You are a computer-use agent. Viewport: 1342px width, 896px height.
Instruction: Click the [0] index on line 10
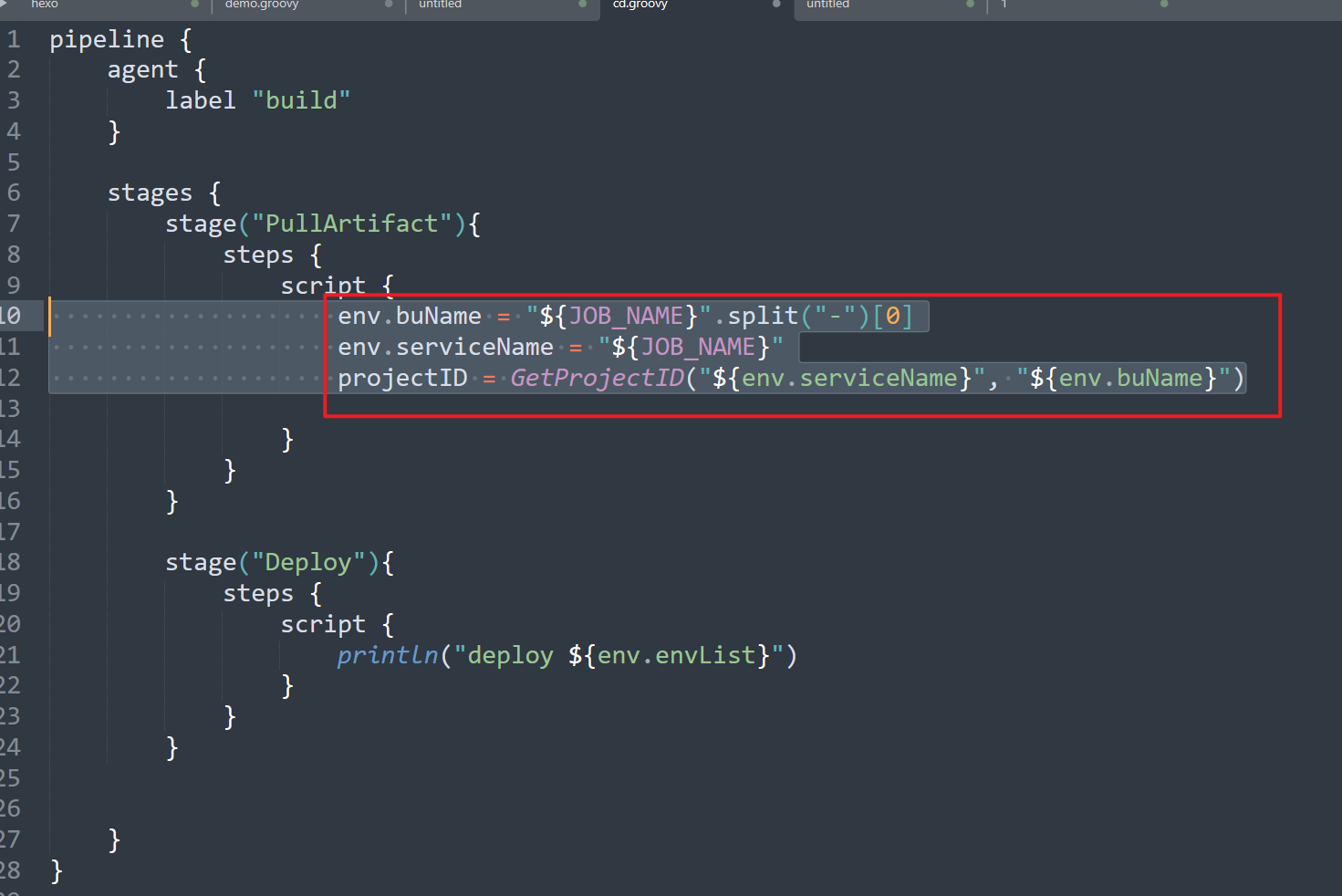892,316
